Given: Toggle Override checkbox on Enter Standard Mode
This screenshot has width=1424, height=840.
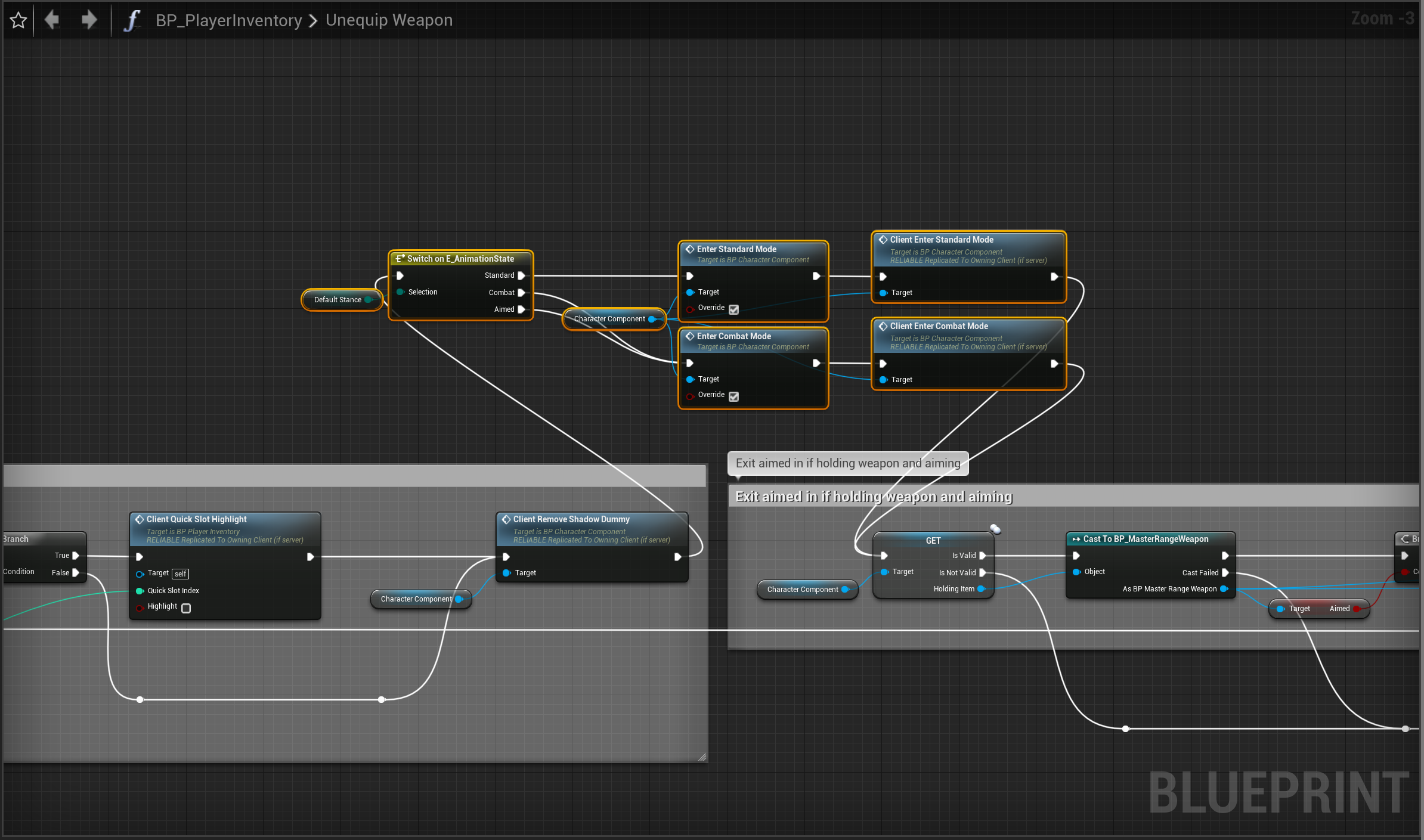Looking at the screenshot, I should click(734, 309).
